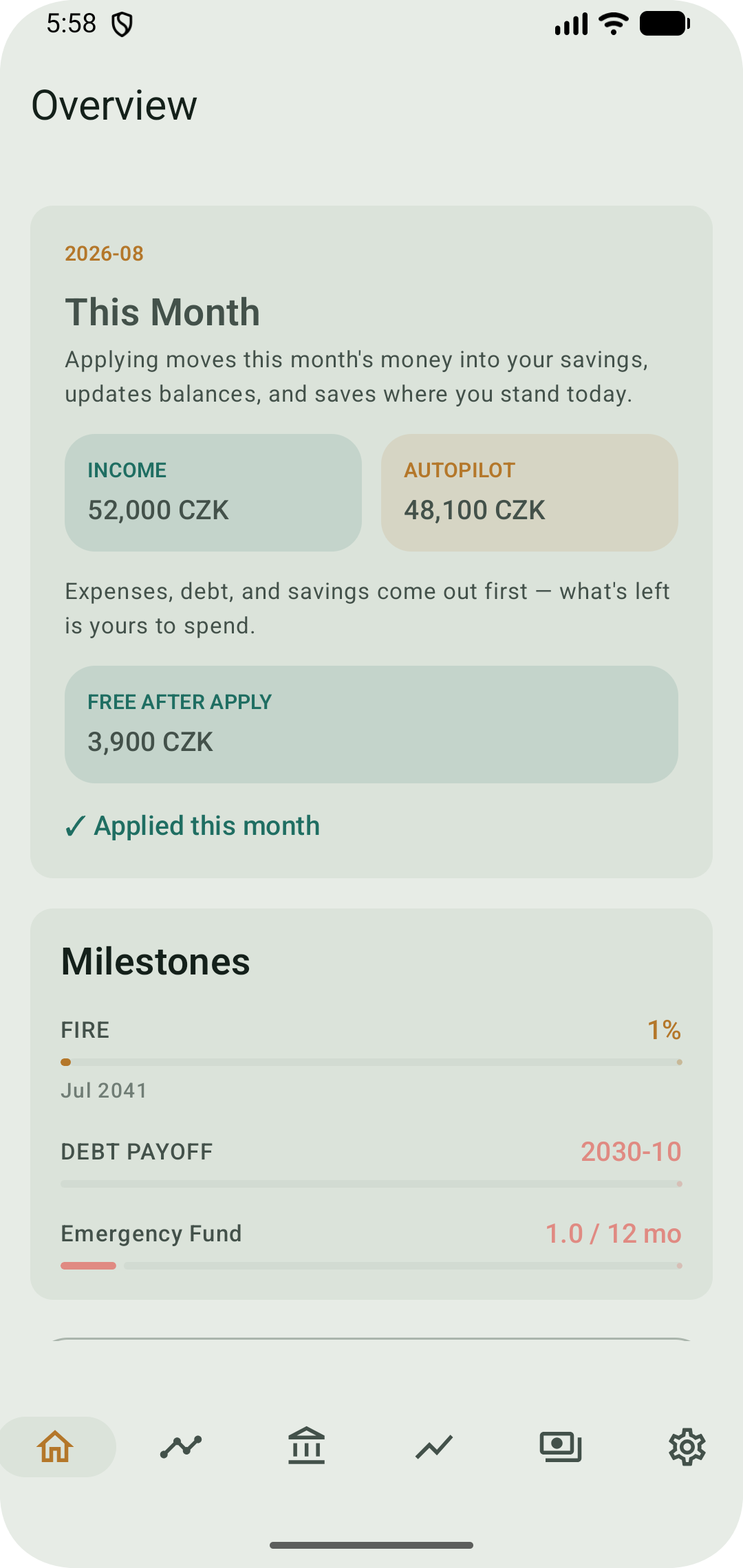Tap the battery status icon
Image resolution: width=743 pixels, height=1568 pixels.
tap(665, 23)
